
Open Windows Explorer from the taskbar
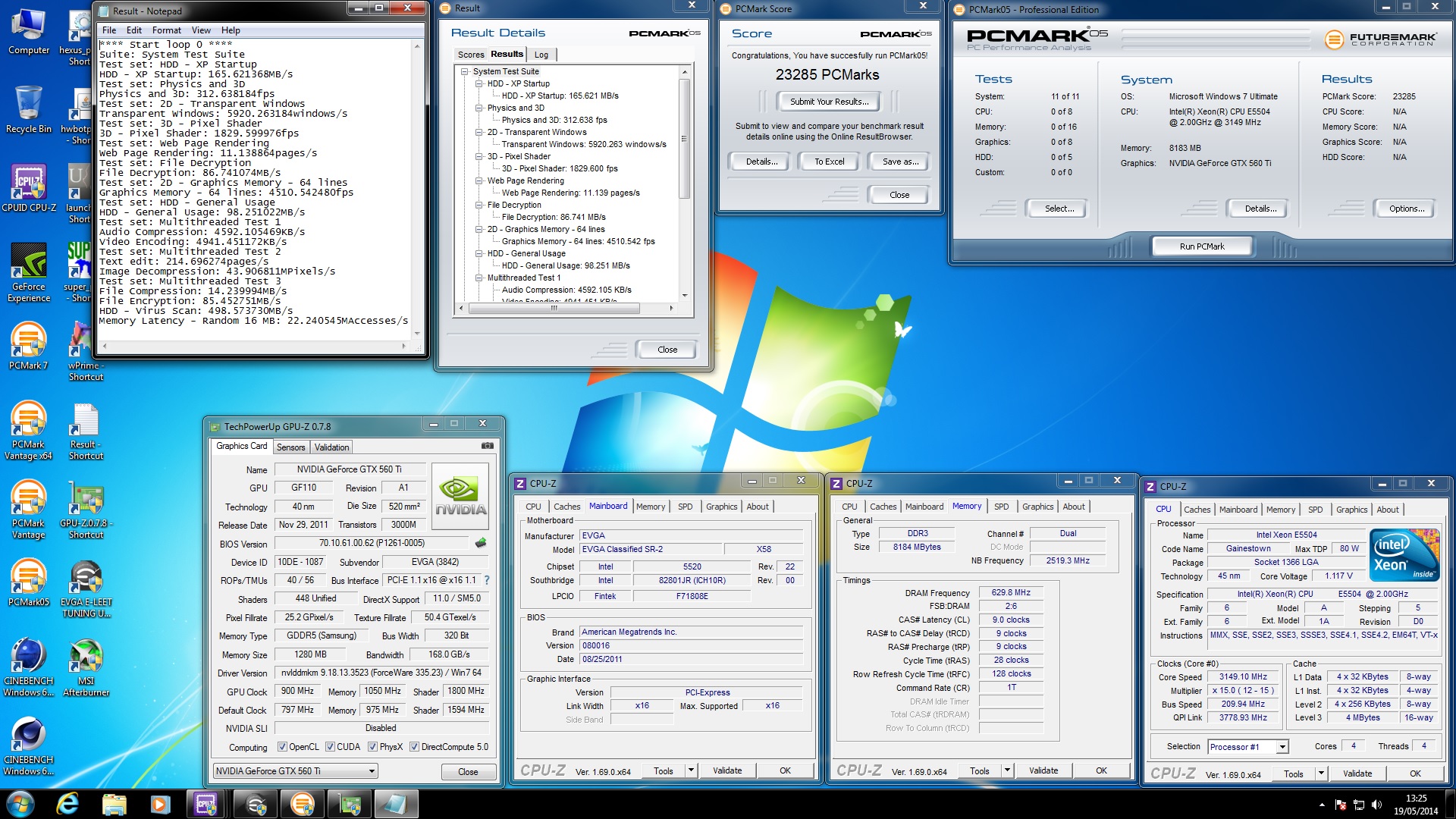114,804
